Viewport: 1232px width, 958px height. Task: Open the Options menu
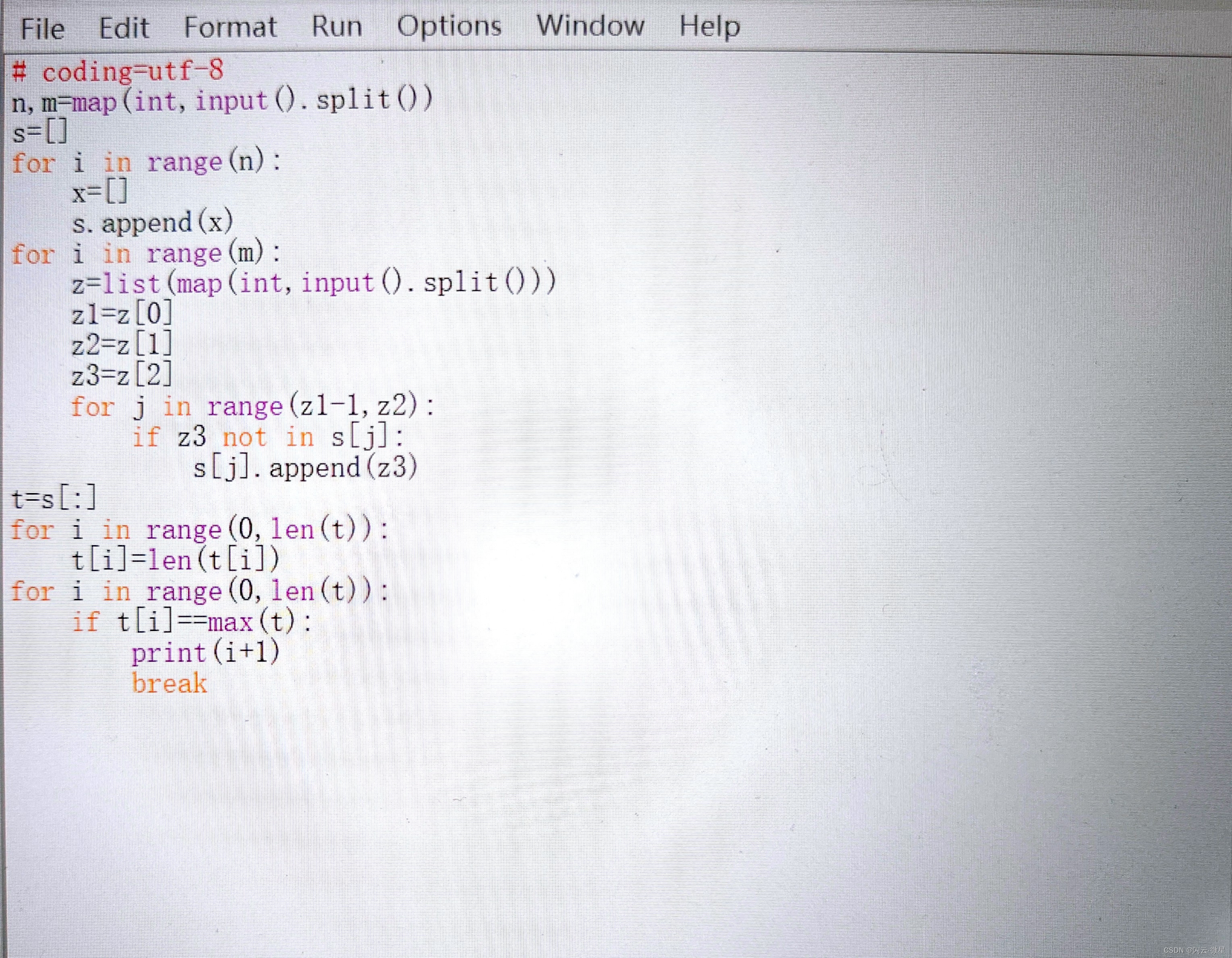click(449, 27)
